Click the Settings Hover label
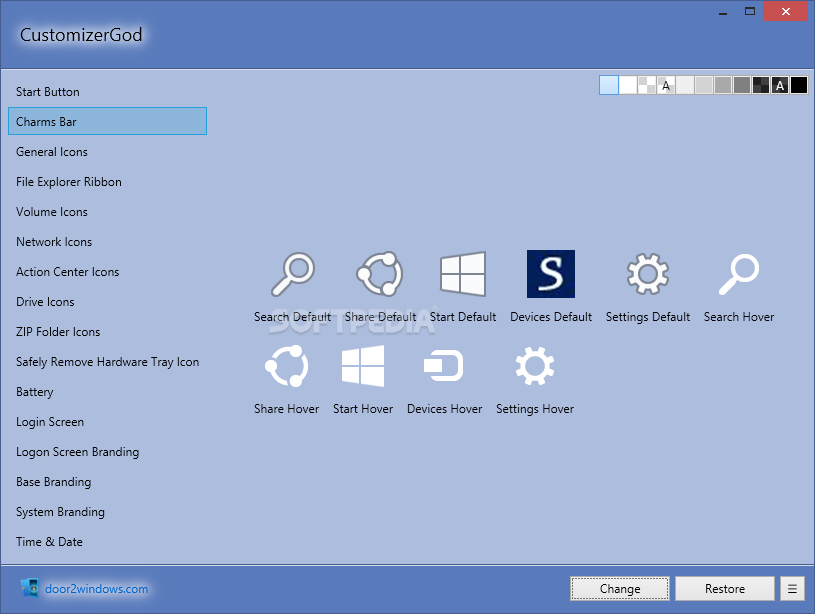Screen dimensions: 815x614 [x=535, y=409]
